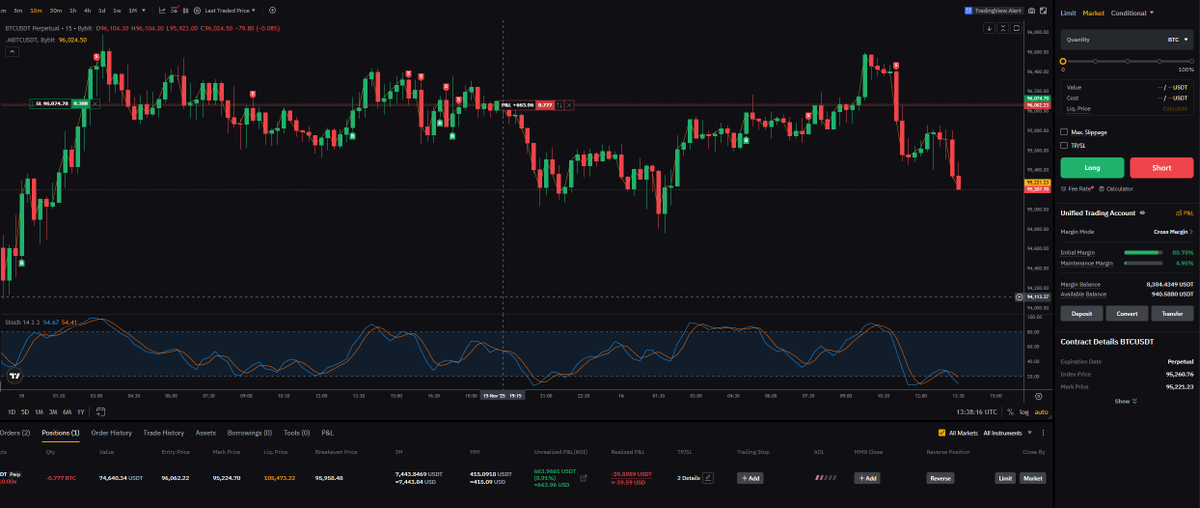Share unrealized P&L with share icon
The image size is (1200, 508).
(583, 478)
